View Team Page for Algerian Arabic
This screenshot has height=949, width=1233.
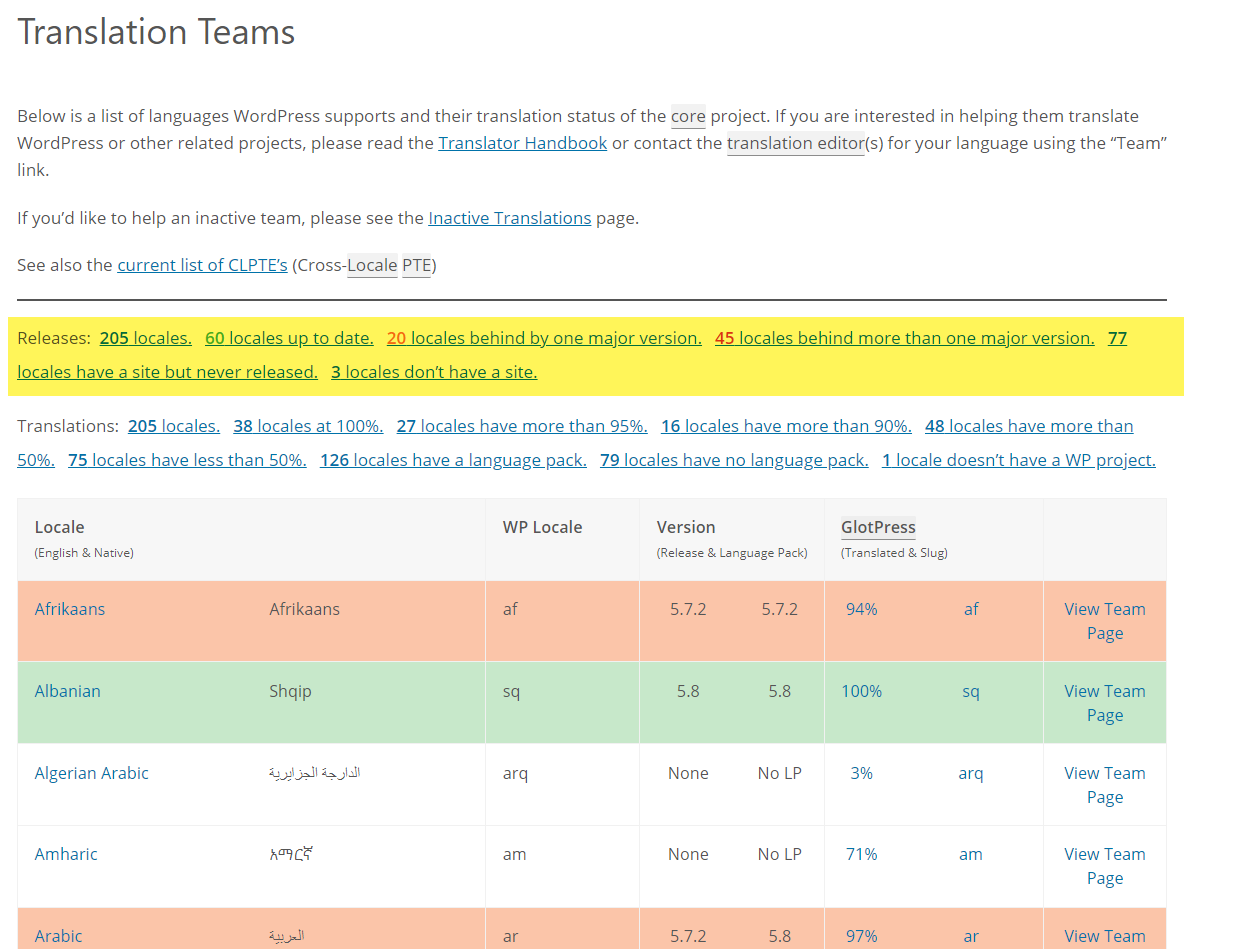(1104, 785)
